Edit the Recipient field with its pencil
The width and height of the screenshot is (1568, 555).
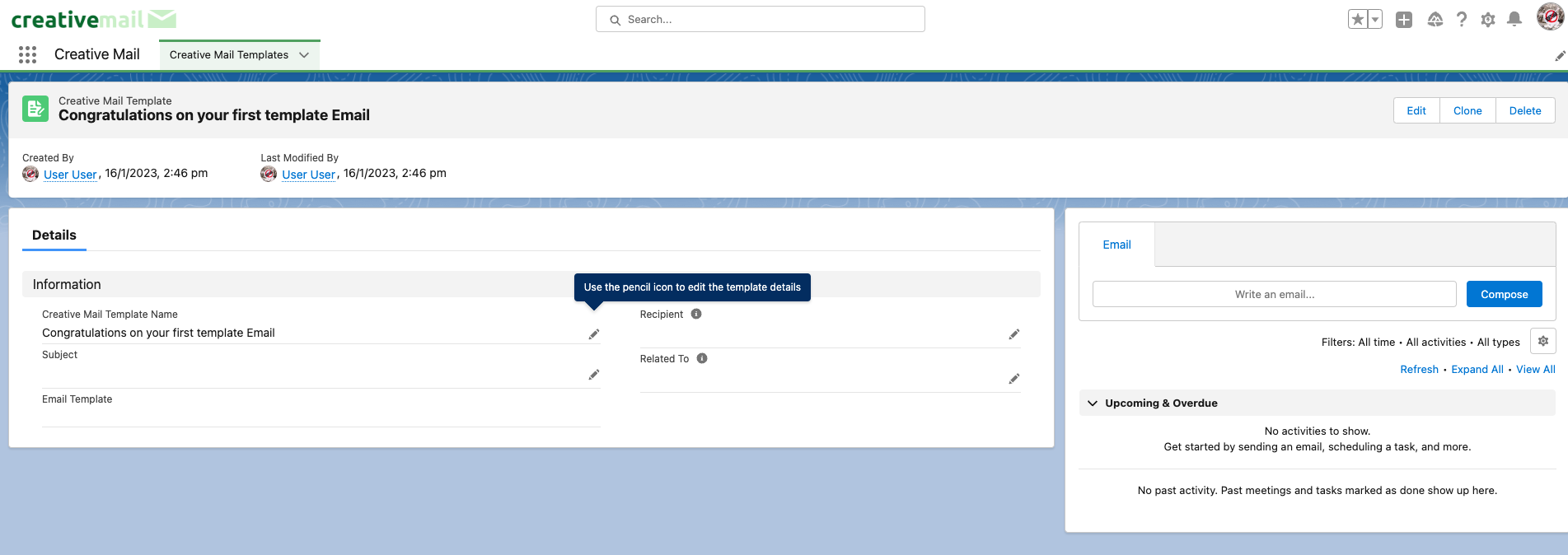pos(1013,334)
